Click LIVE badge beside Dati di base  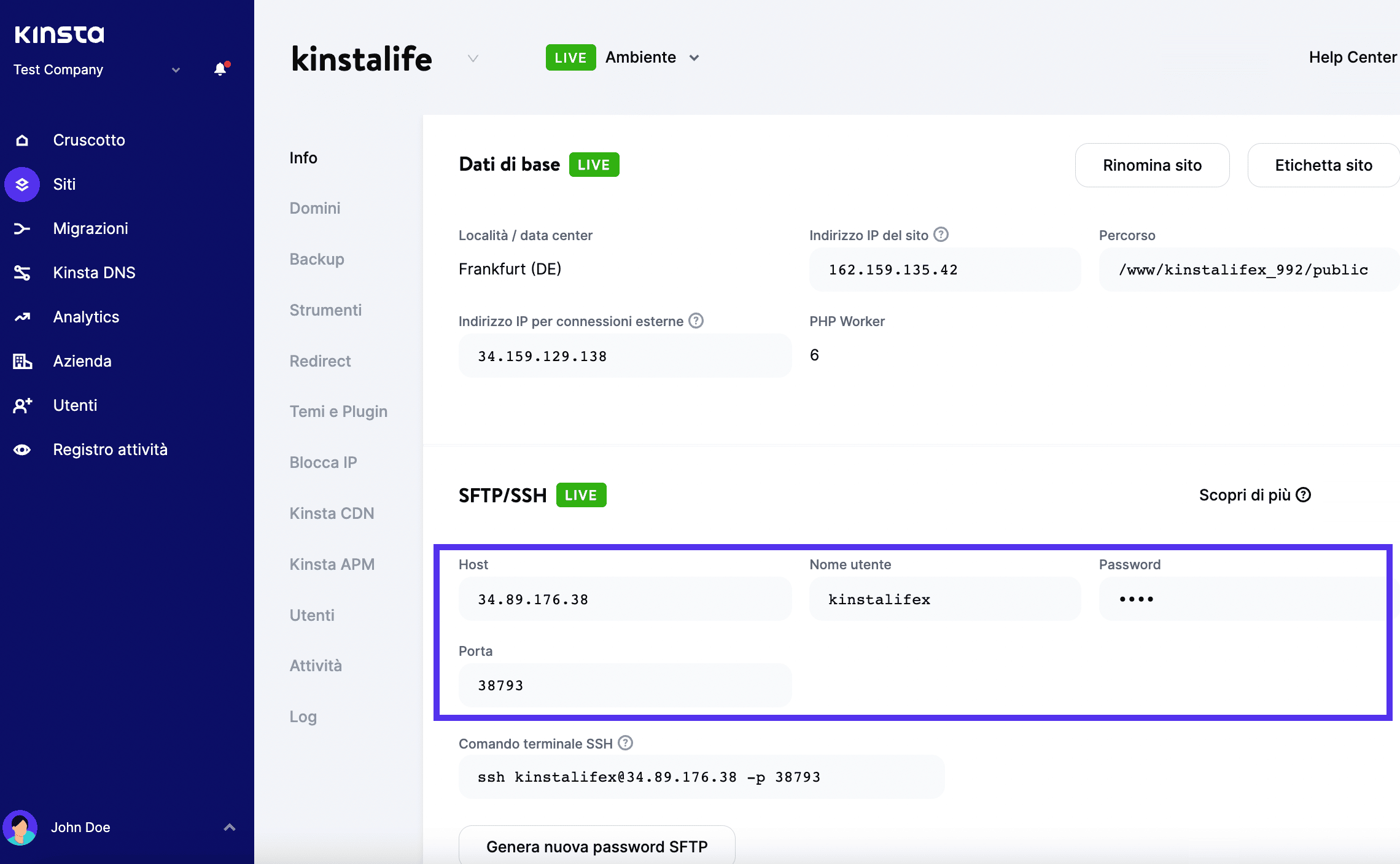coord(594,165)
